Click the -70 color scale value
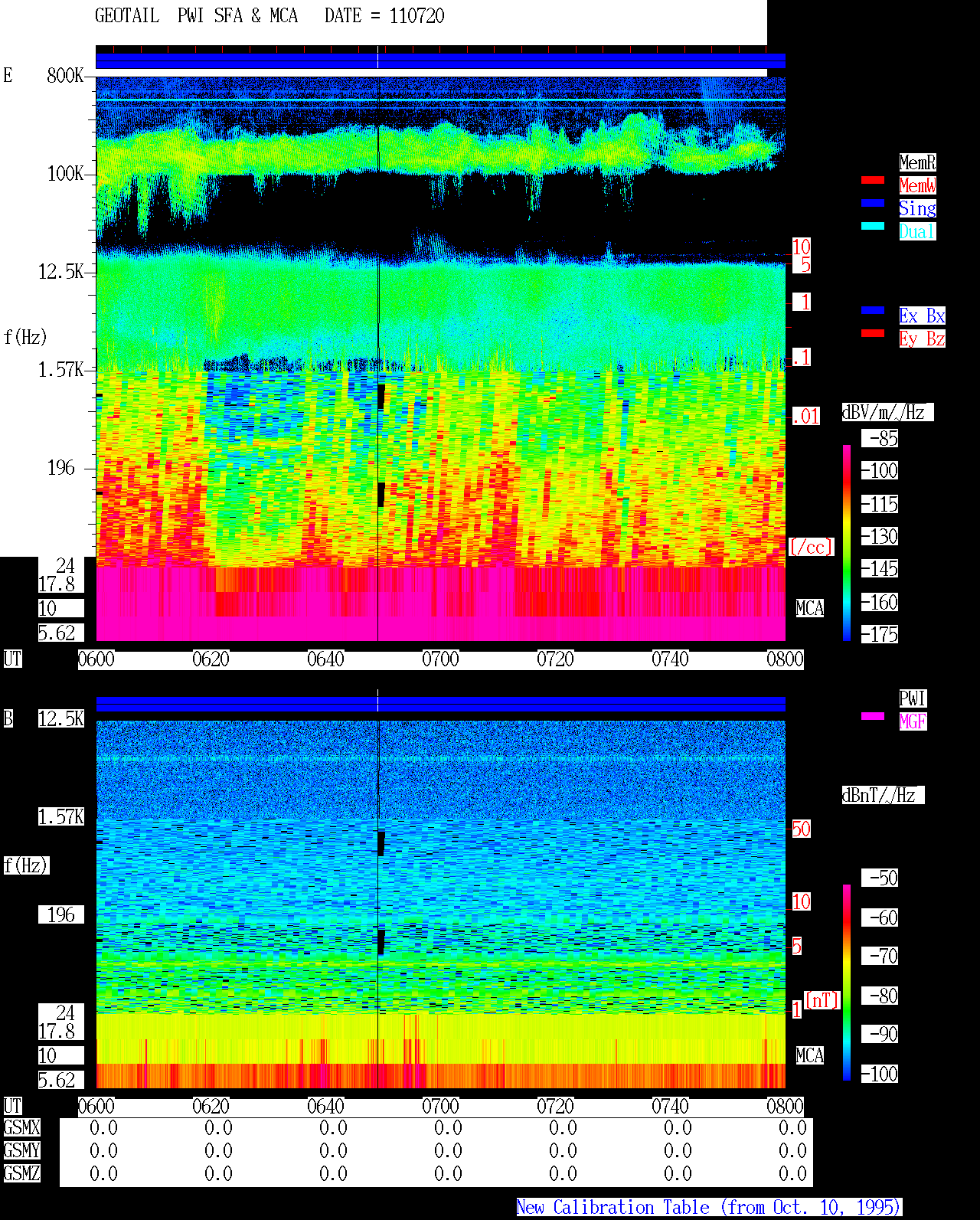Image resolution: width=980 pixels, height=1220 pixels. [x=880, y=957]
